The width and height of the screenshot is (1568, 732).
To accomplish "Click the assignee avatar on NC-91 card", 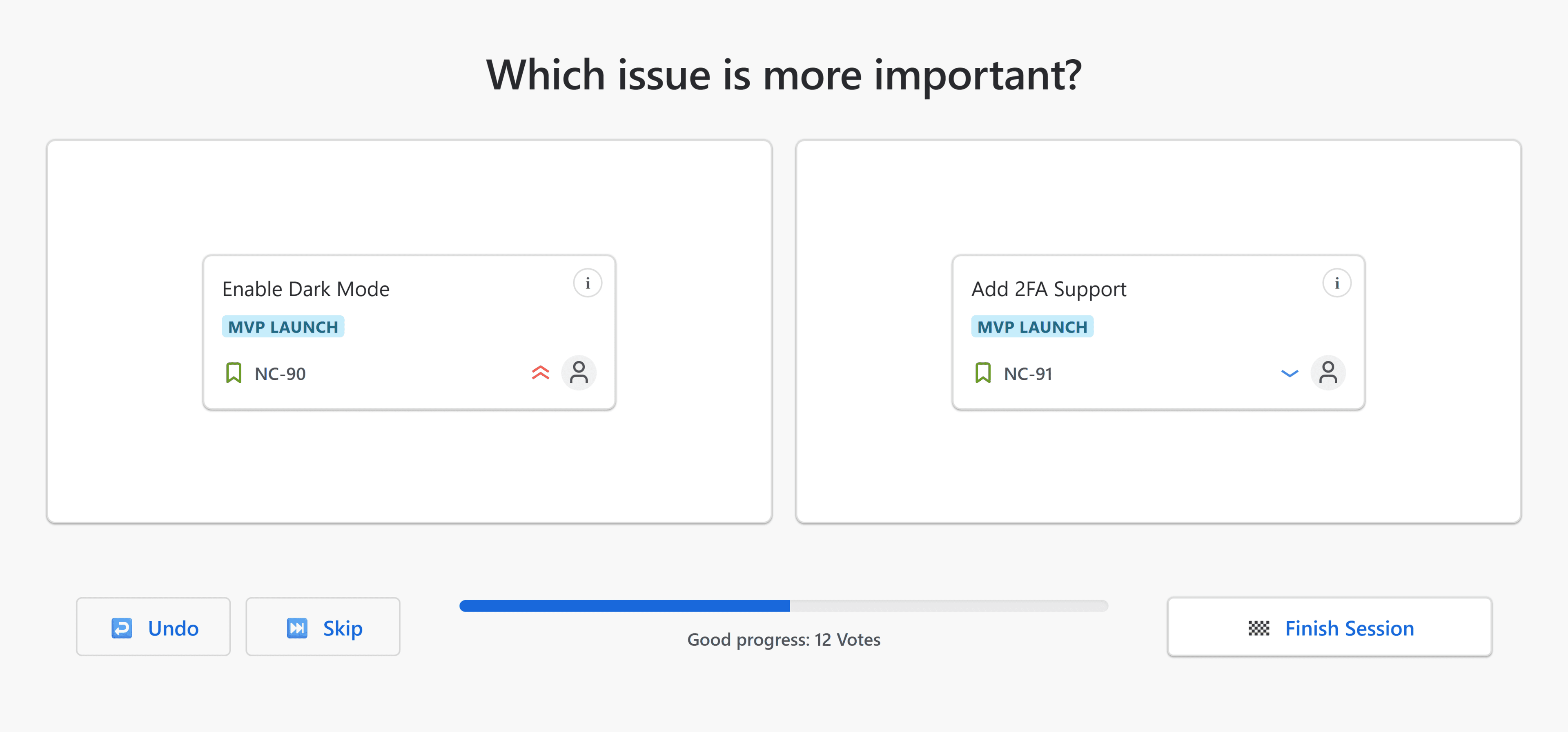I will coord(1328,373).
